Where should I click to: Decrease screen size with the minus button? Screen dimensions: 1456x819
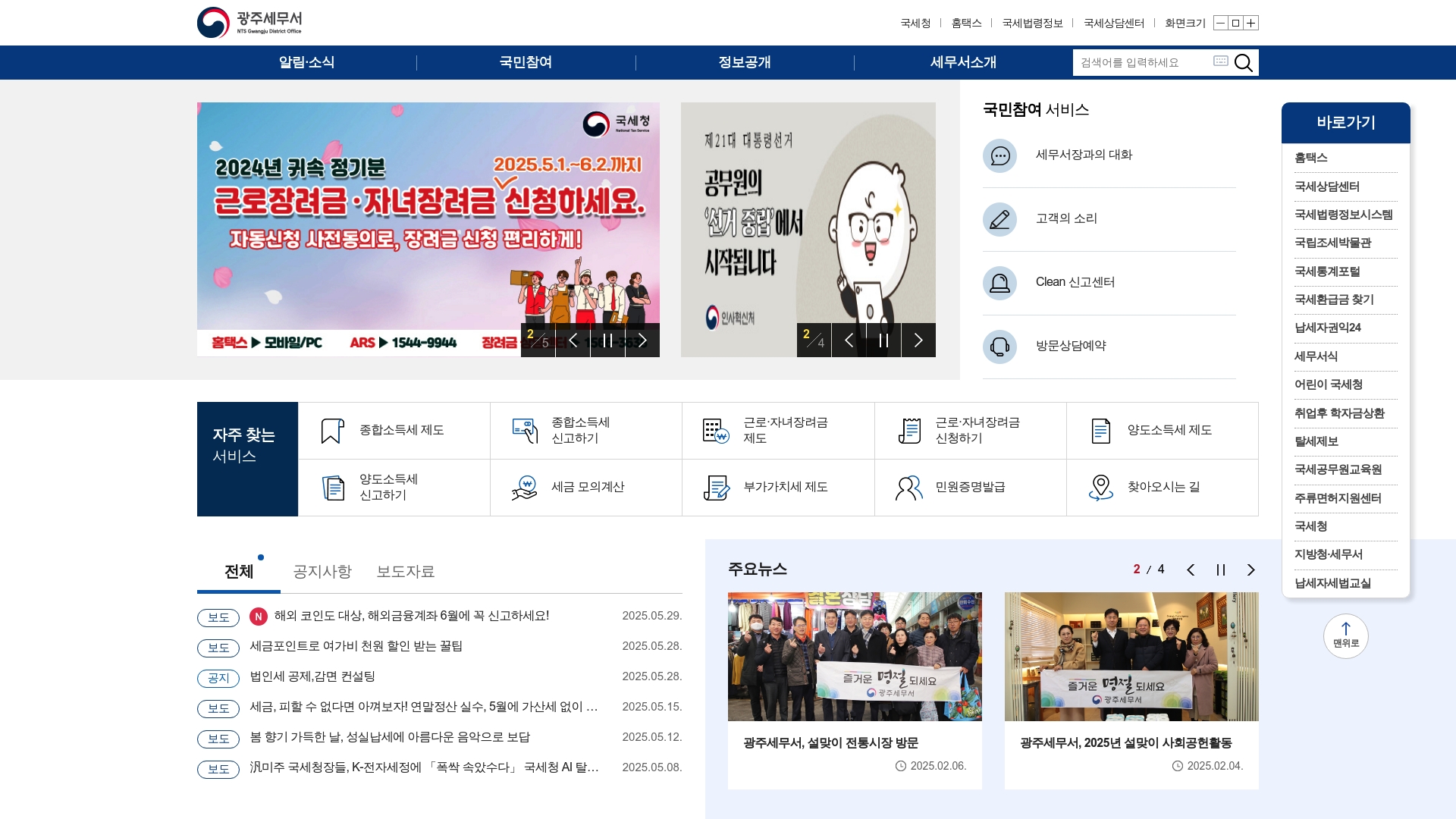[x=1220, y=23]
